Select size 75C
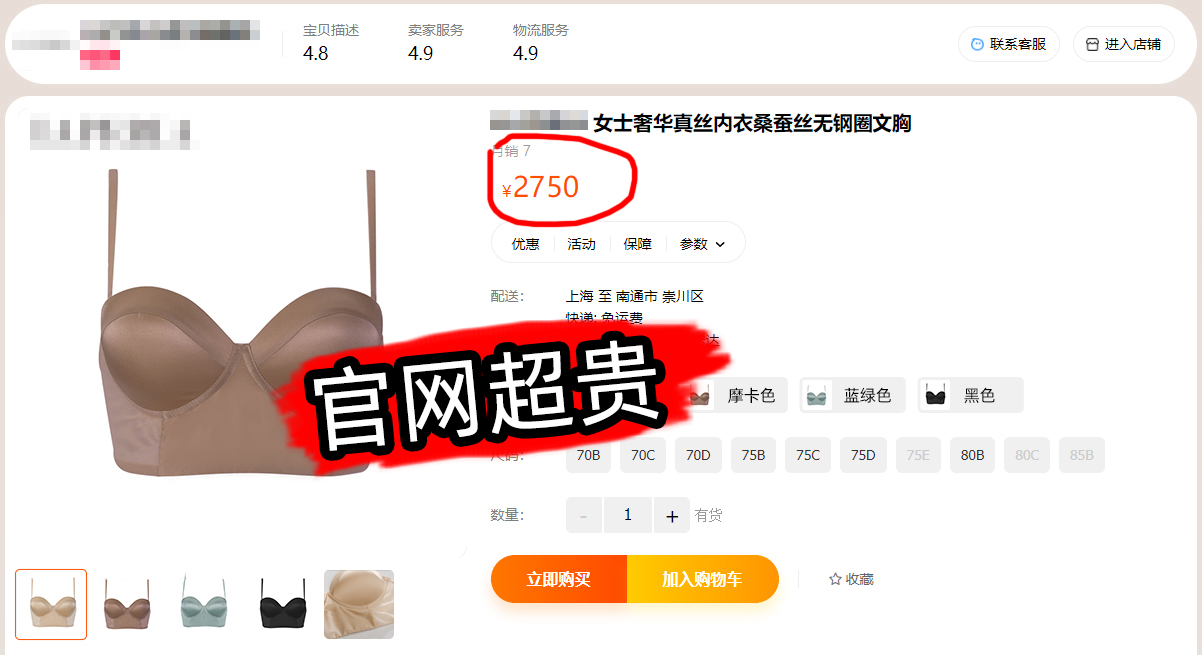1202x655 pixels. pyautogui.click(x=808, y=455)
